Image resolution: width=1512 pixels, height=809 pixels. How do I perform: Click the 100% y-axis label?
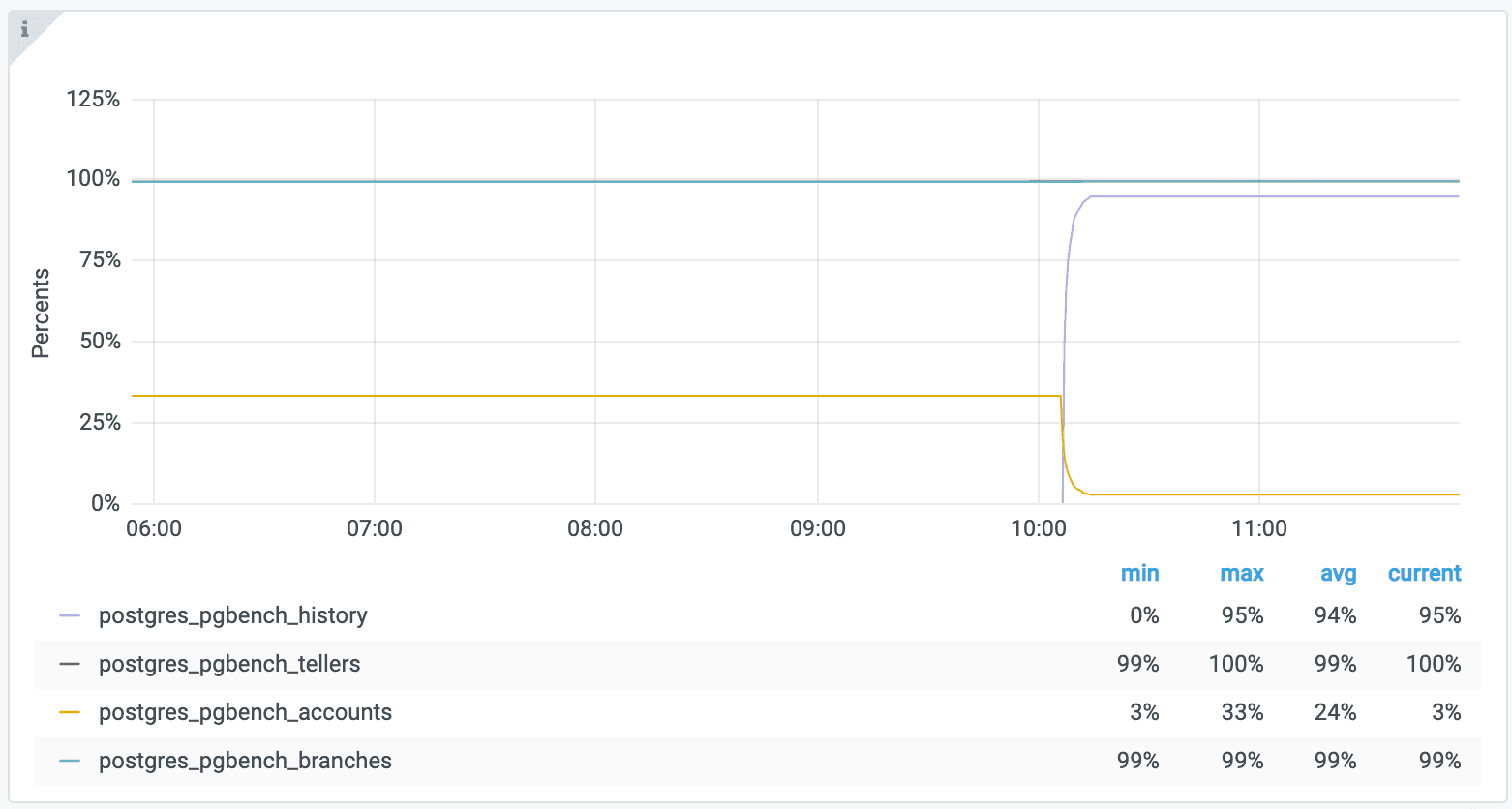[93, 179]
